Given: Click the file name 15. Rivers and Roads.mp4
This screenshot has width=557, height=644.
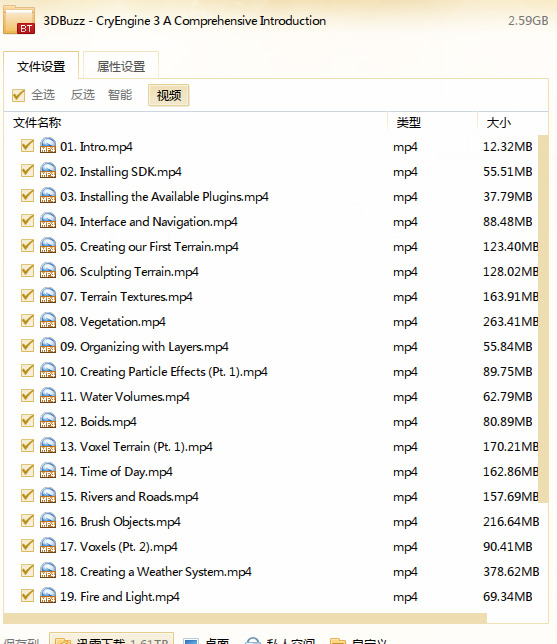Looking at the screenshot, I should point(129,497).
